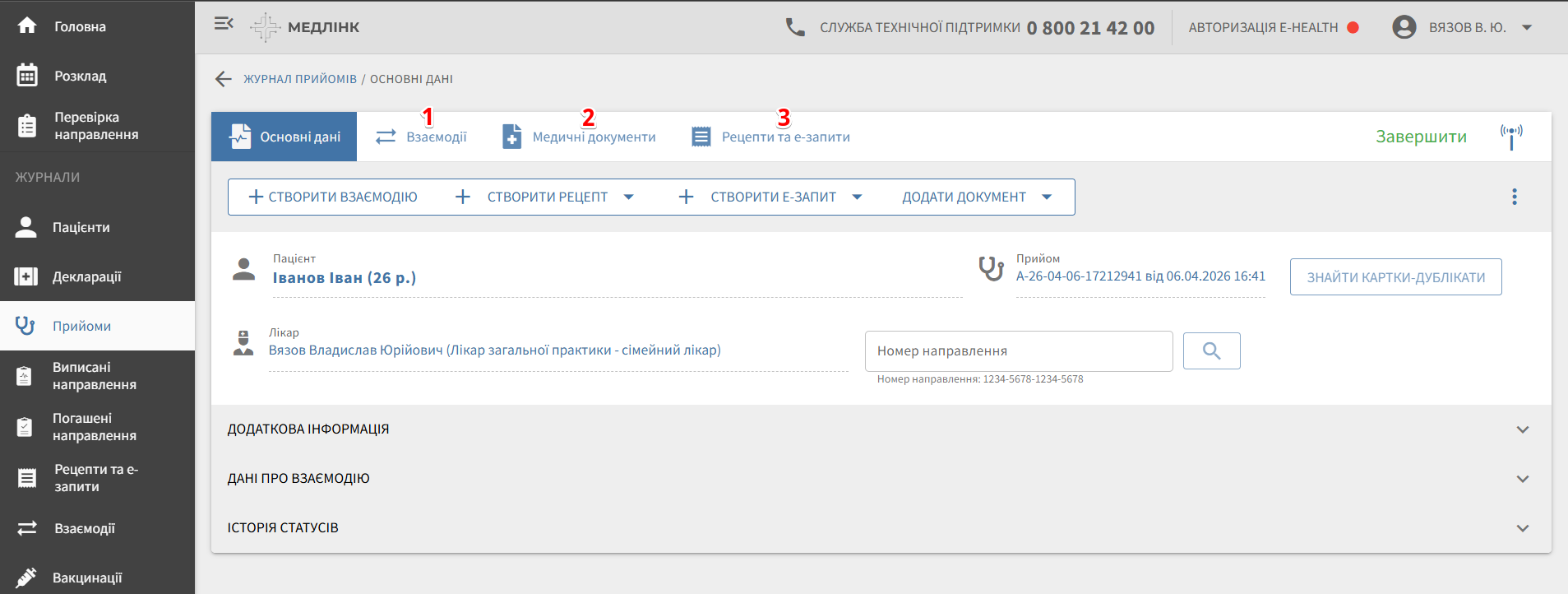Click the search icon beside Номер направлення
Screen dimensions: 1568x594
tap(1211, 351)
